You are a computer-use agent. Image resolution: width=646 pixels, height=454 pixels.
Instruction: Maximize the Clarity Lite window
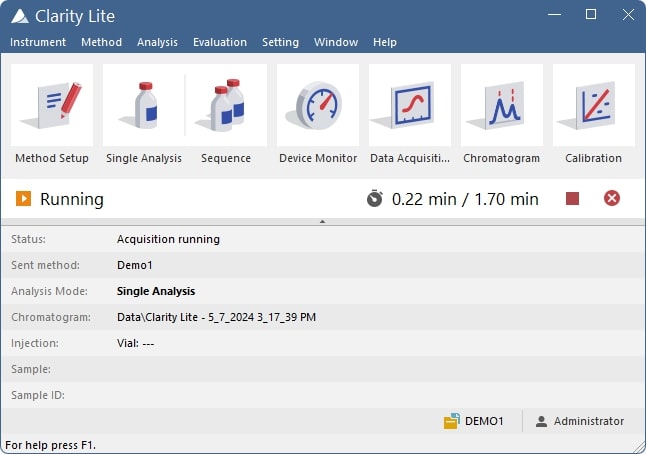[x=591, y=15]
